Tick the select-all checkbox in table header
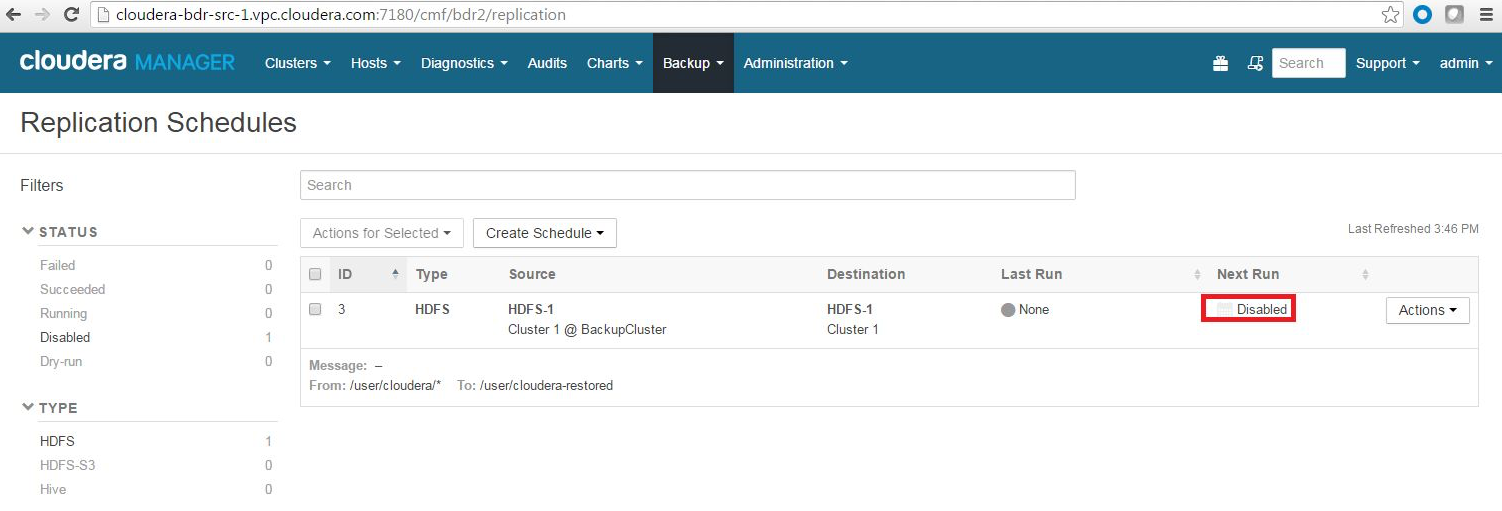Viewport: 1502px width, 511px height. click(x=315, y=274)
